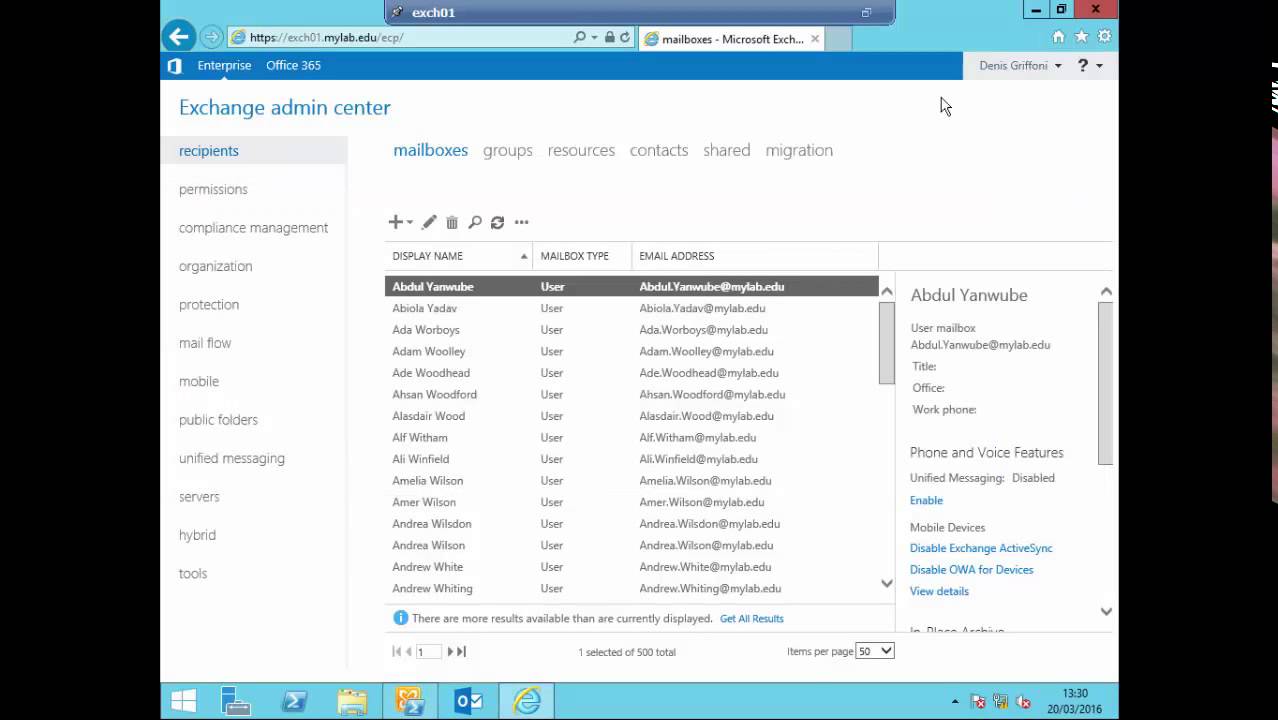Close the mailboxes browser tab
This screenshot has width=1278, height=720.
click(815, 39)
